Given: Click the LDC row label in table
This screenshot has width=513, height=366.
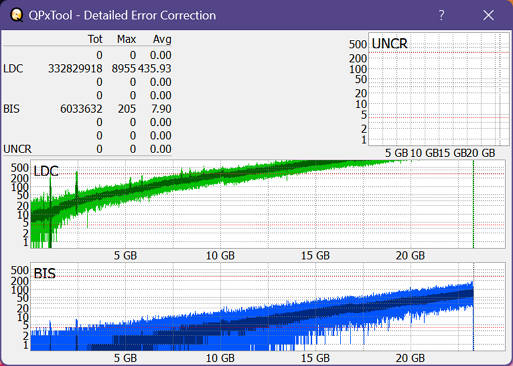Looking at the screenshot, I should tap(13, 69).
